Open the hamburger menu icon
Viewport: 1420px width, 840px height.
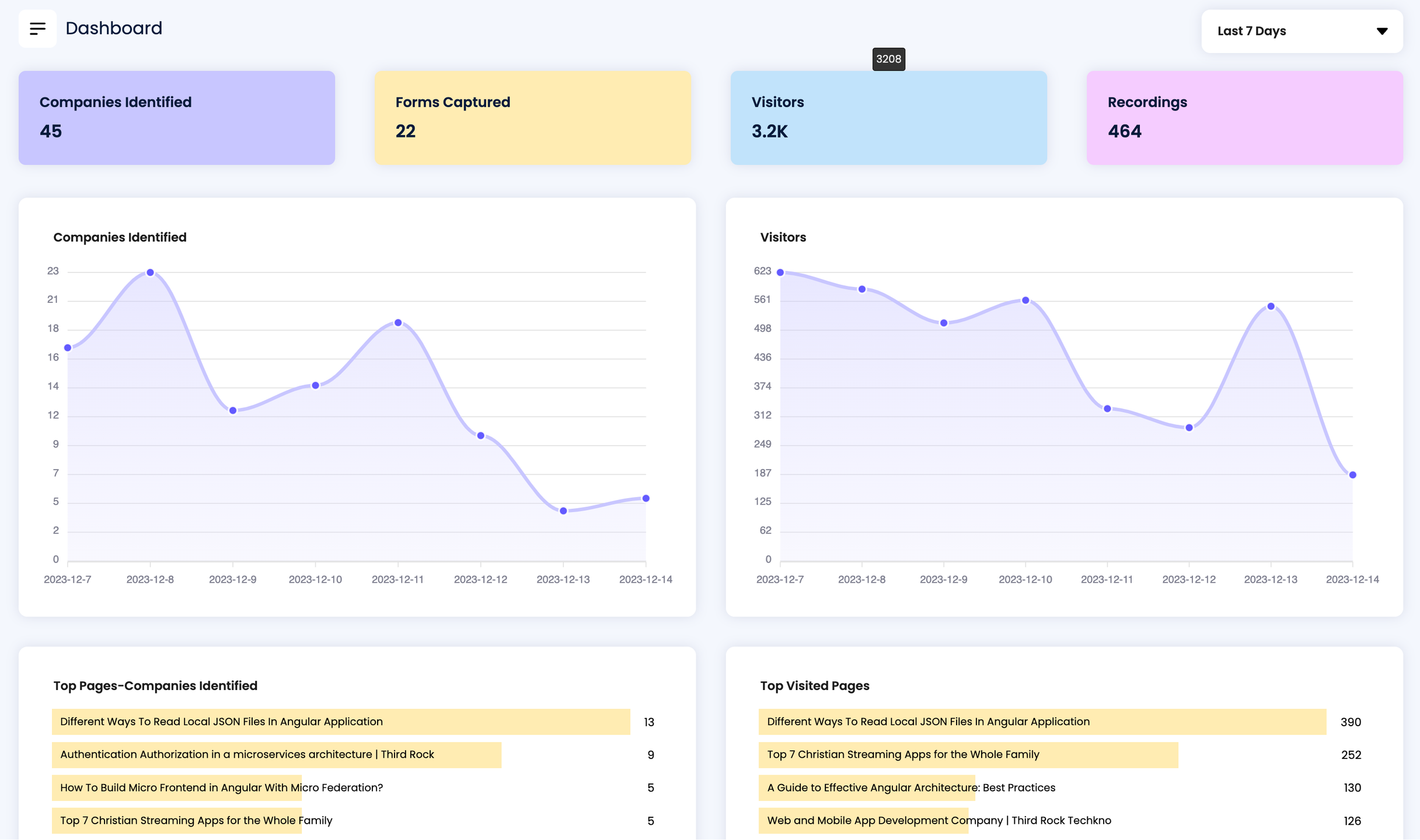[x=37, y=29]
